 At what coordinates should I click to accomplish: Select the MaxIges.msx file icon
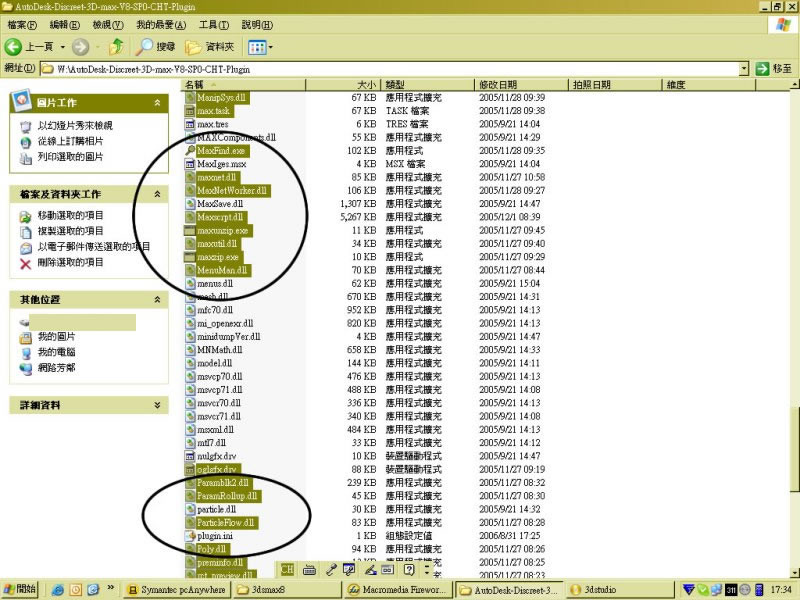coord(190,164)
